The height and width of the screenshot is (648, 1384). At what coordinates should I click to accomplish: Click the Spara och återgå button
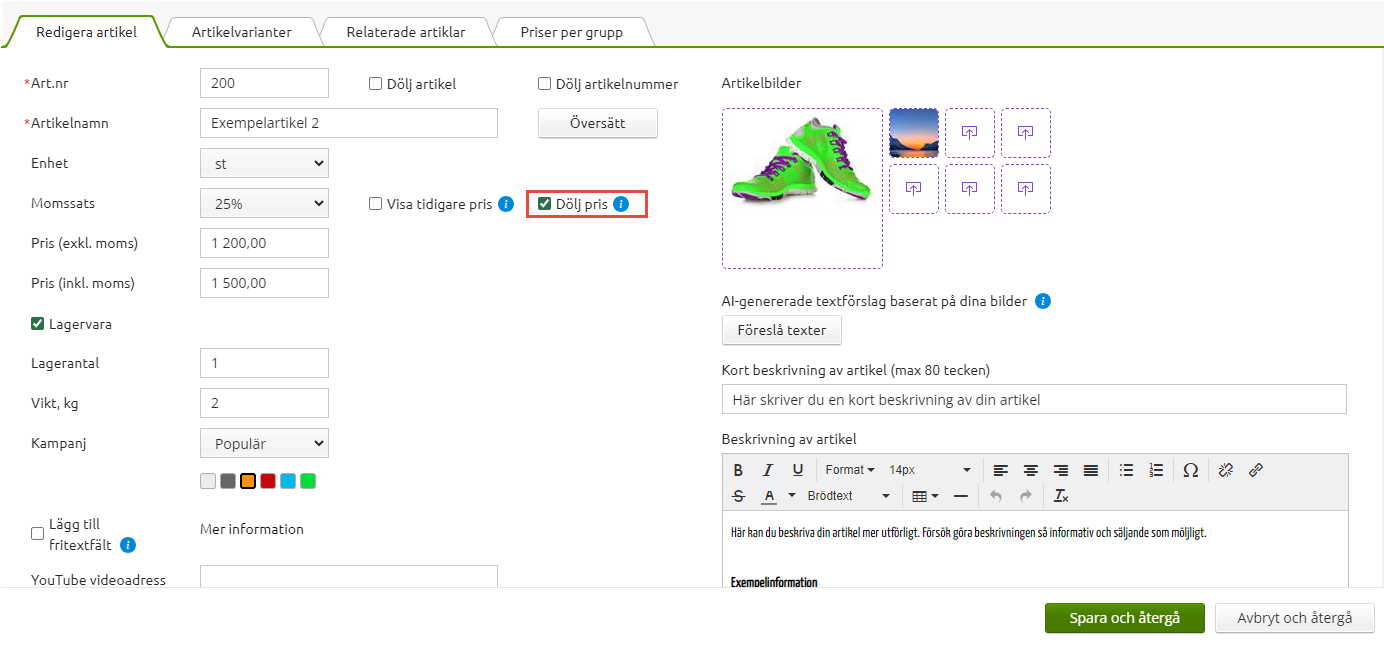click(1124, 618)
